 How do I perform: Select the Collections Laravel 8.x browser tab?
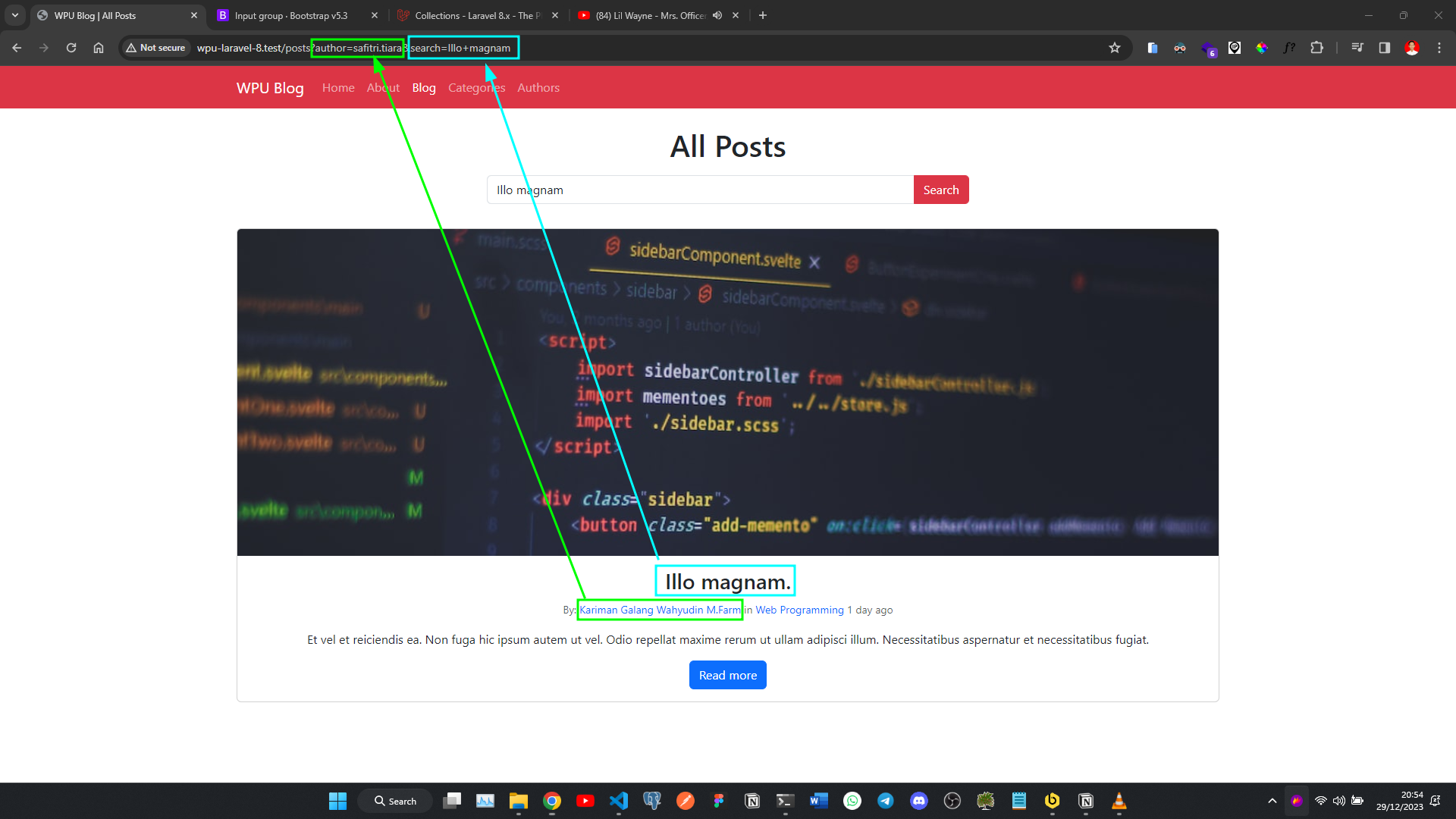(x=481, y=15)
